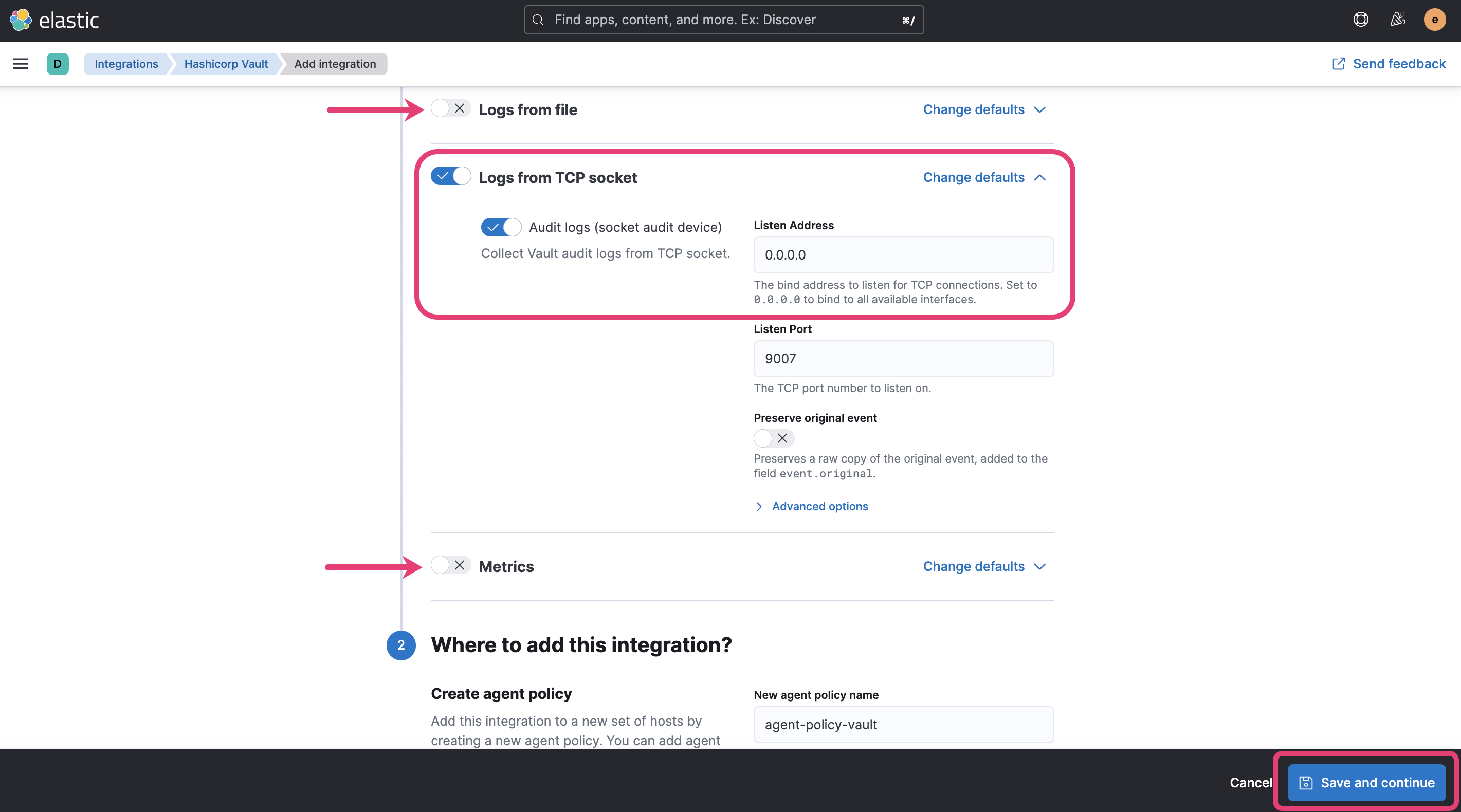This screenshot has width=1461, height=812.
Task: Open the navigation hamburger menu
Action: [x=21, y=64]
